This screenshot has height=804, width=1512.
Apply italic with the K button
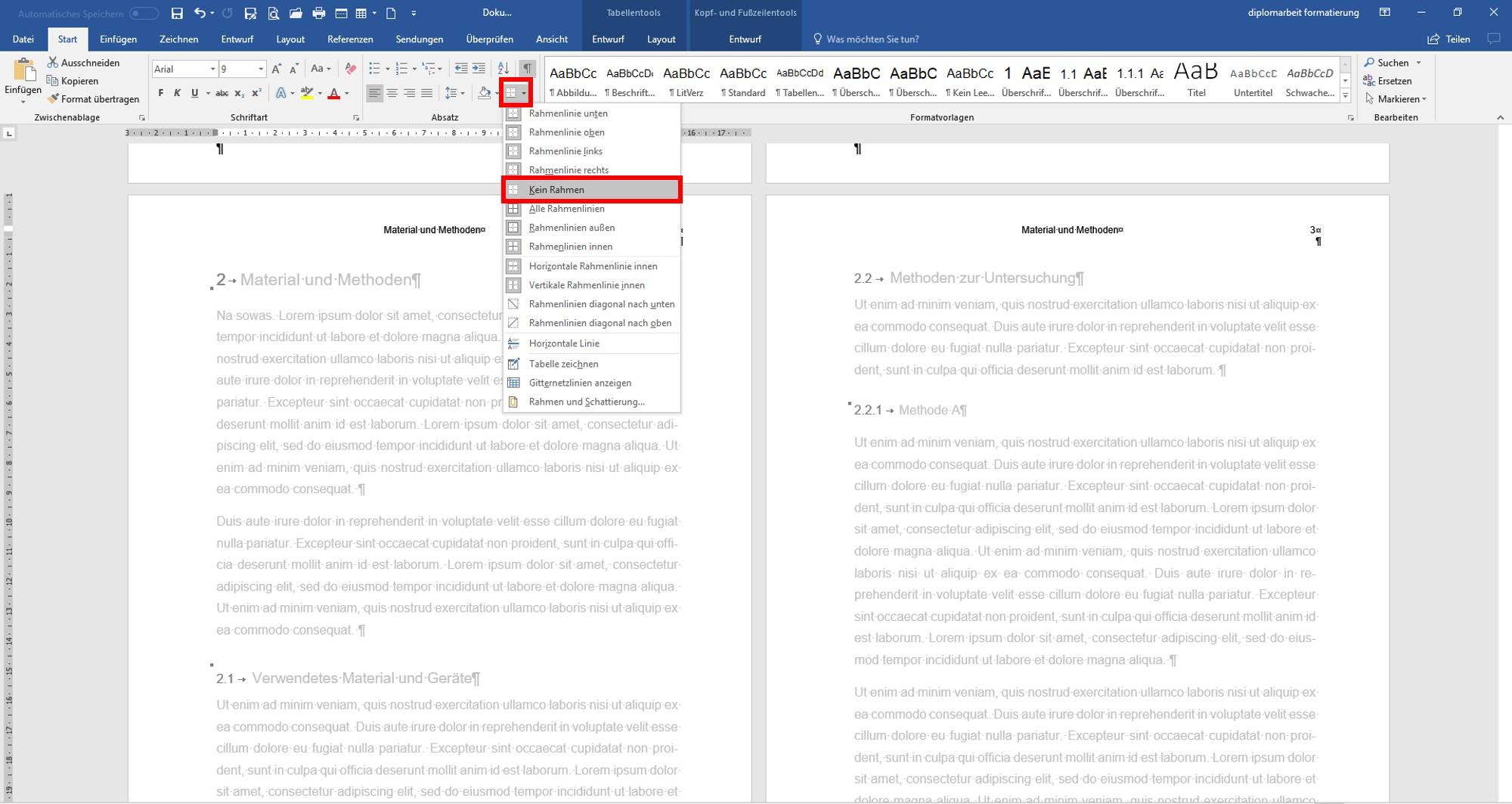tap(177, 93)
